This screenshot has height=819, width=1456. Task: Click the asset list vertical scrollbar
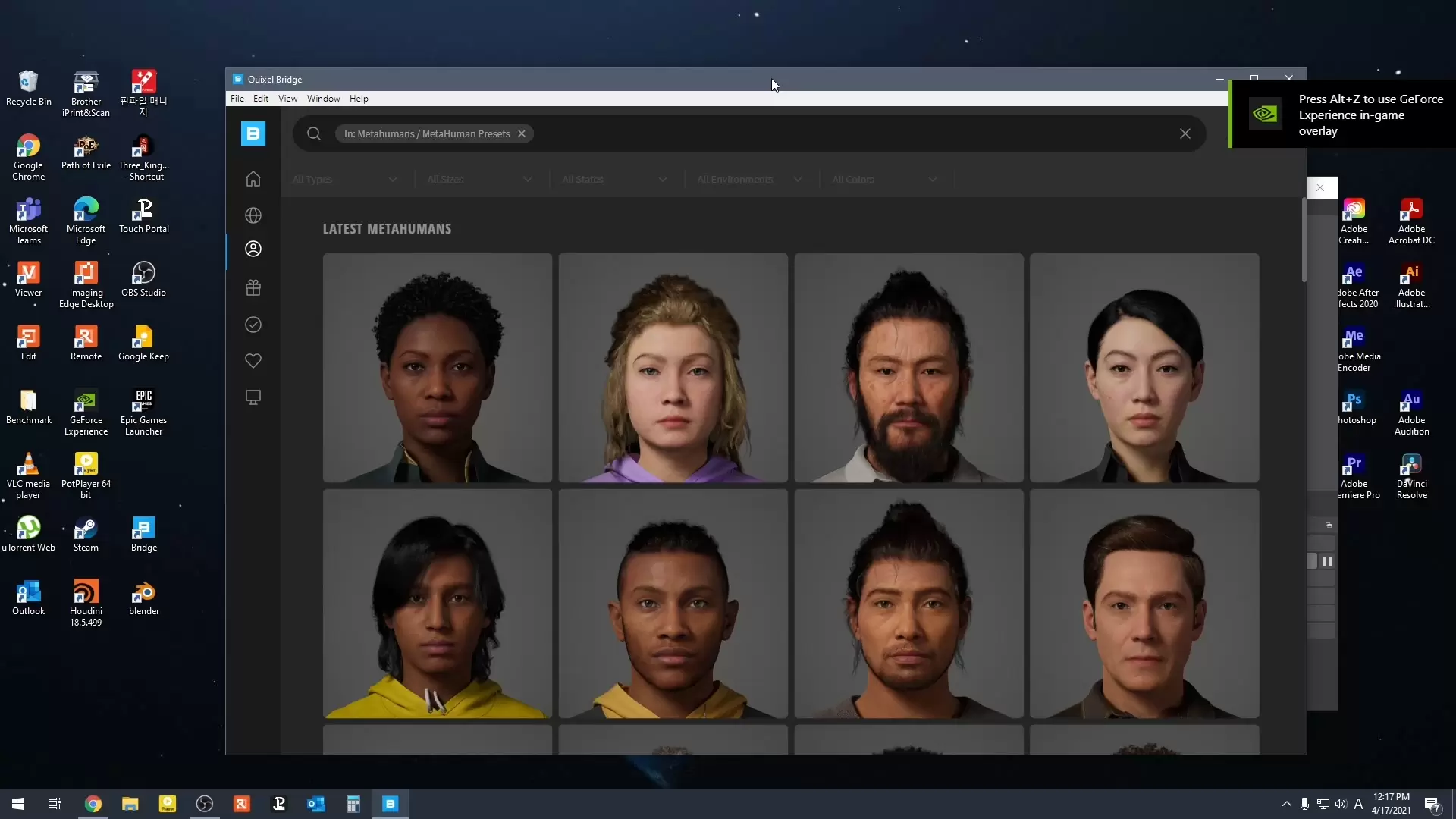point(1304,240)
